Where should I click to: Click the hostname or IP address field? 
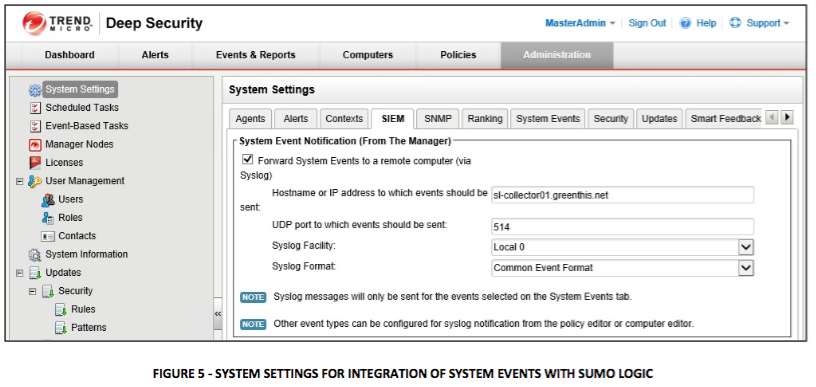click(622, 195)
